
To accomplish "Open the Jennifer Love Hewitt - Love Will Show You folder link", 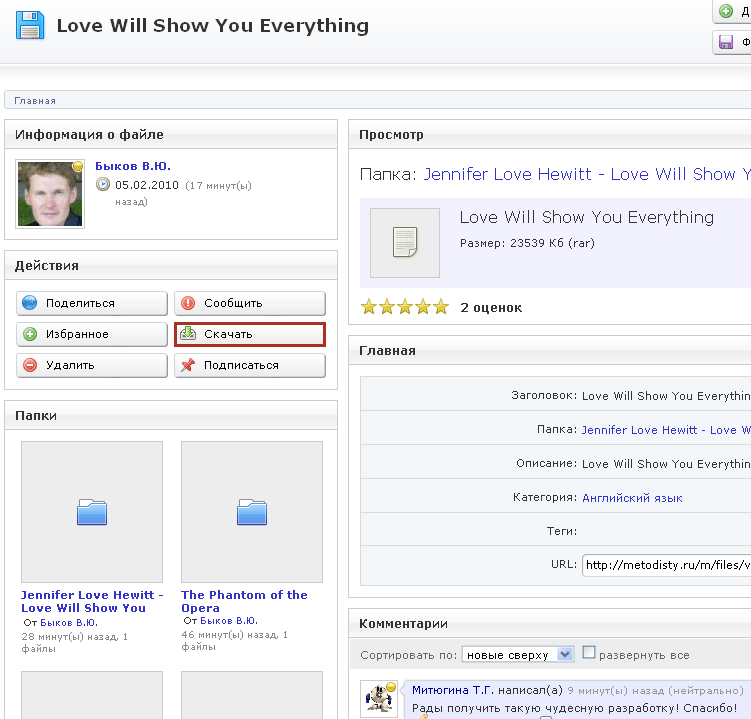I will pyautogui.click(x=92, y=601).
